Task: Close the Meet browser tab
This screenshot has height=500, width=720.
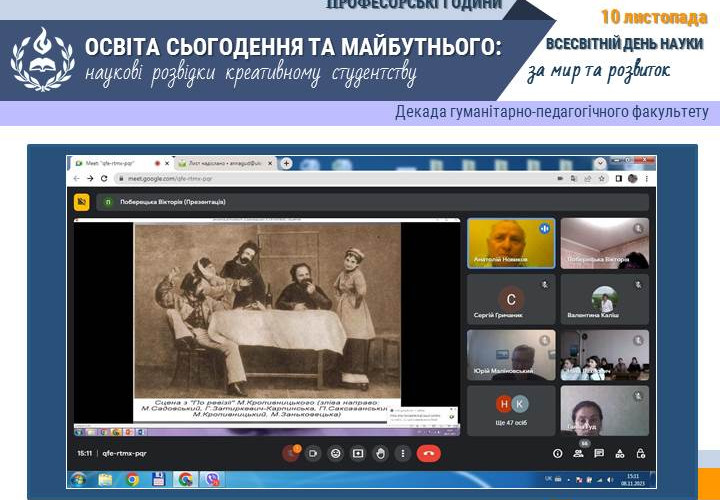Action: click(167, 163)
